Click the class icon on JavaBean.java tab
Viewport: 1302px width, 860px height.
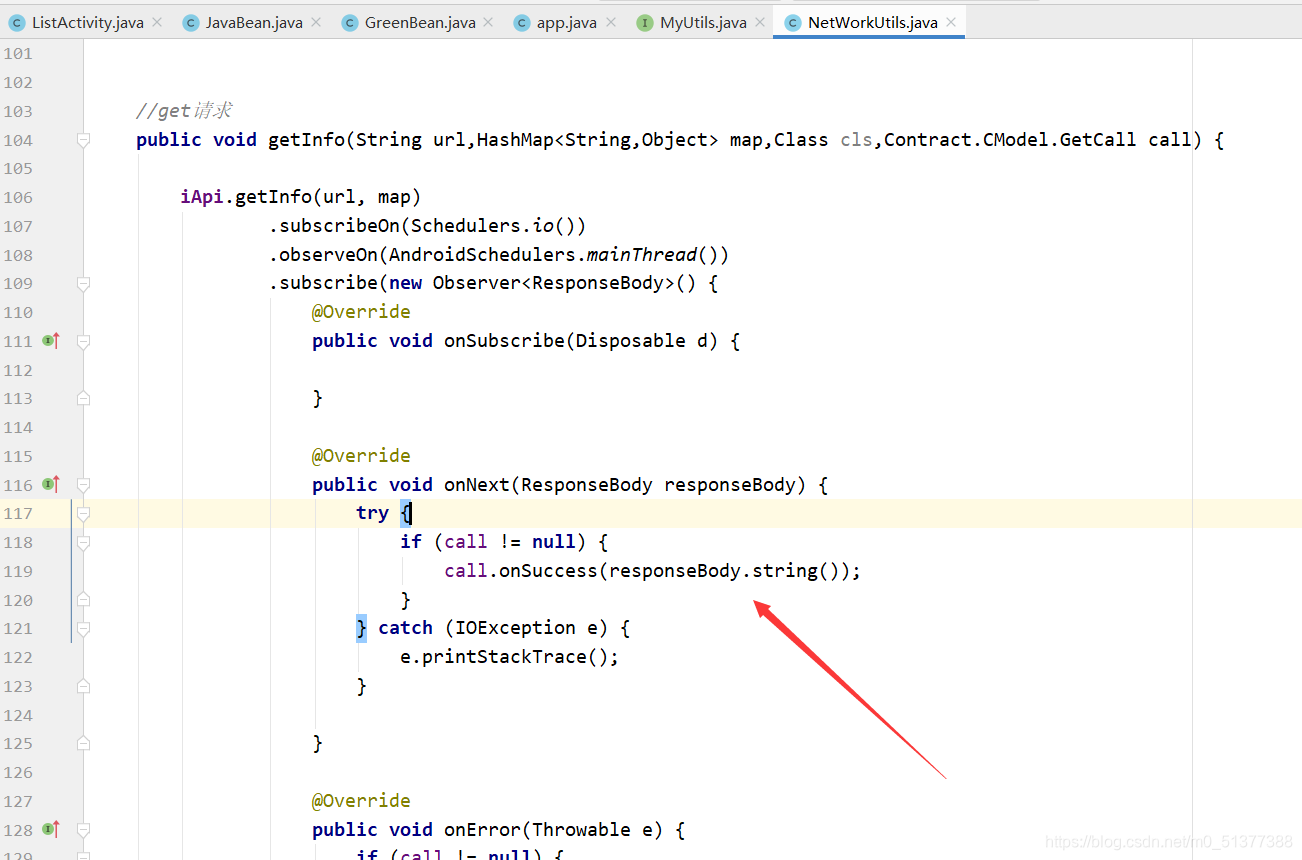pyautogui.click(x=191, y=22)
